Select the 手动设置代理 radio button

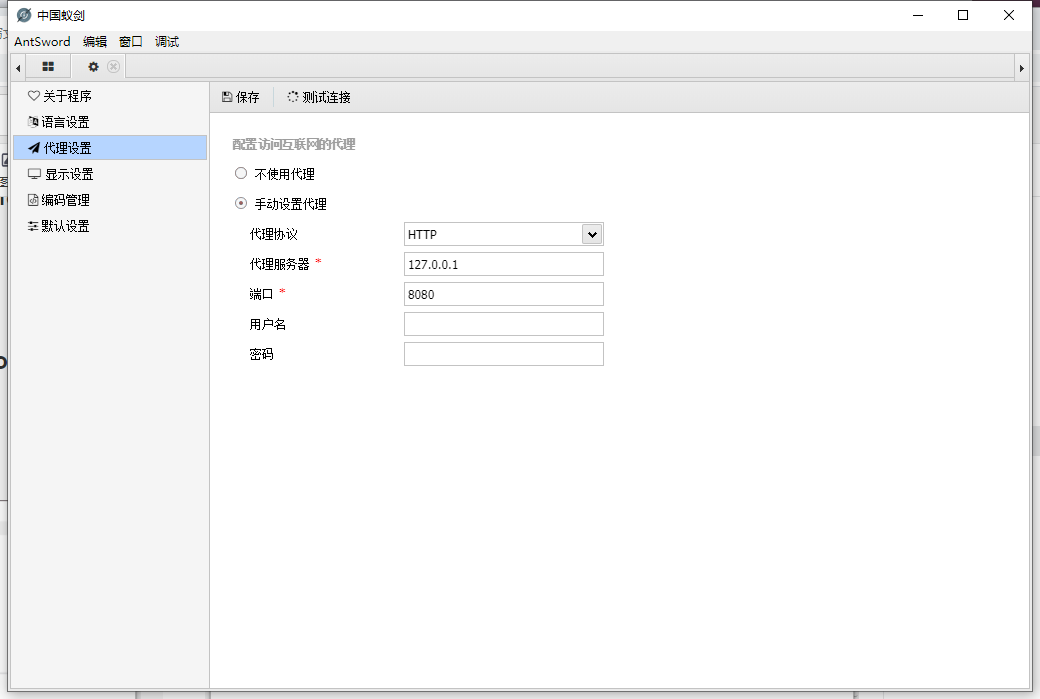click(x=241, y=203)
